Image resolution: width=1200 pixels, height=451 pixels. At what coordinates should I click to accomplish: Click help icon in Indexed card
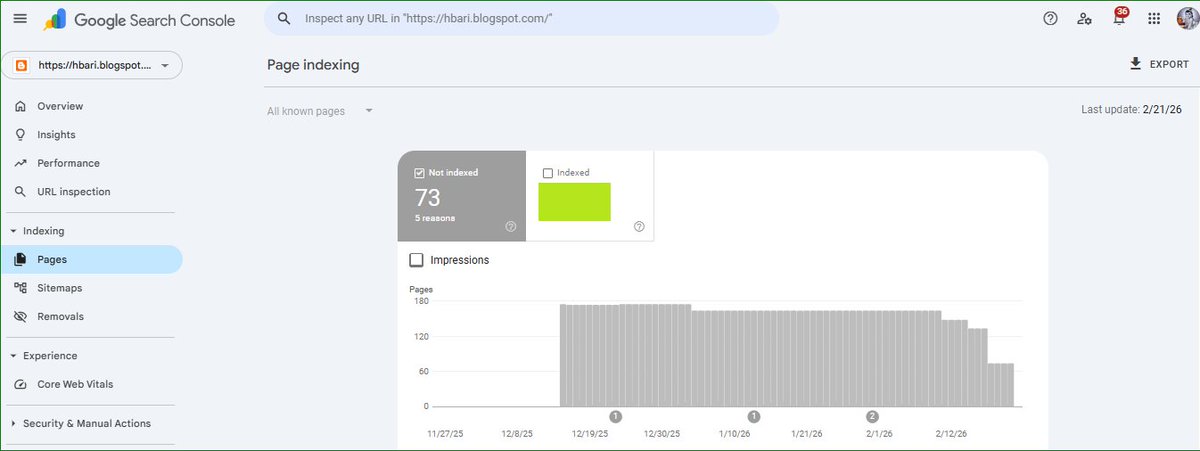coord(639,227)
